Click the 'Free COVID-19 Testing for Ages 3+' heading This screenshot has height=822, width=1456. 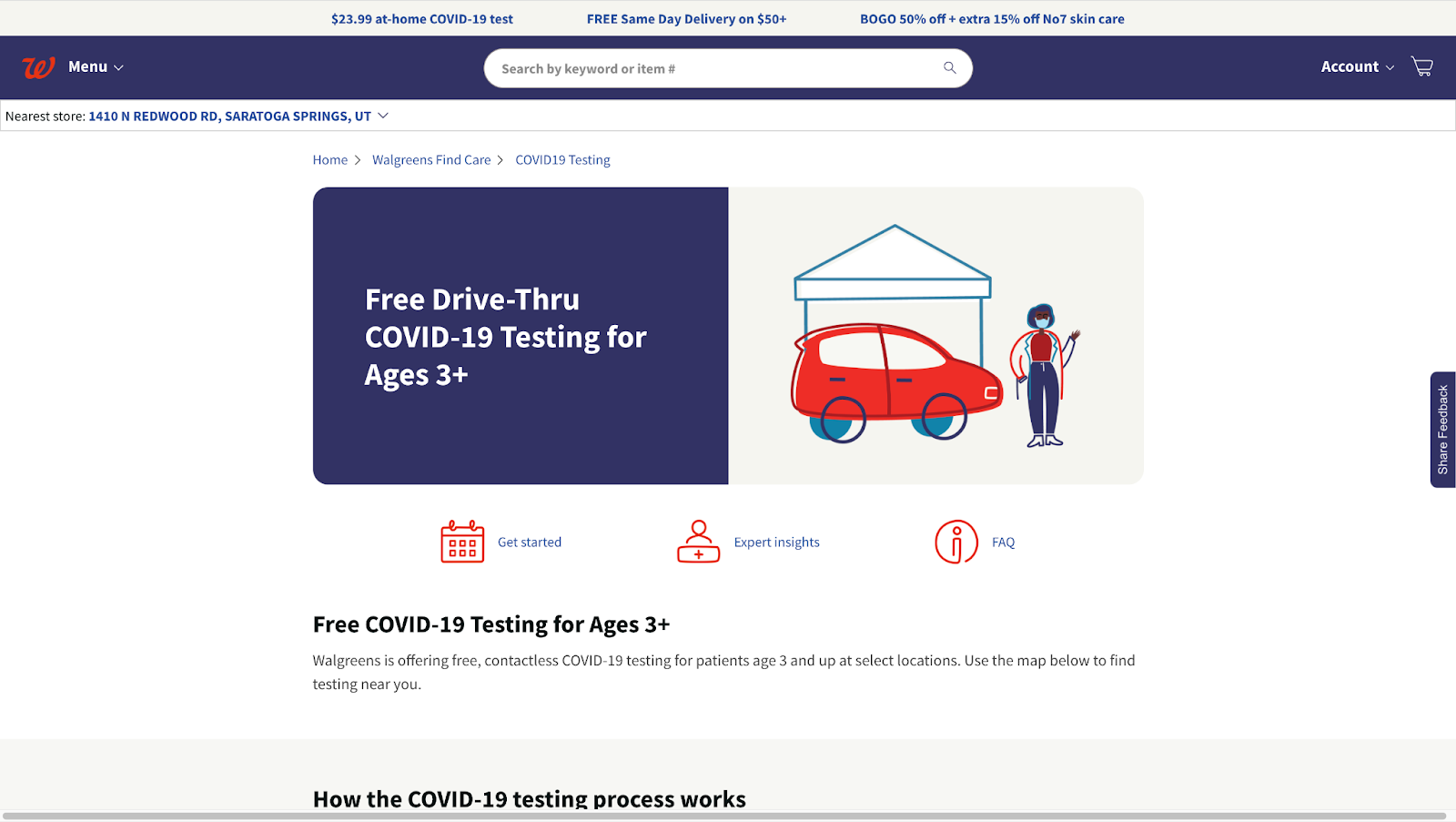pyautogui.click(x=491, y=624)
